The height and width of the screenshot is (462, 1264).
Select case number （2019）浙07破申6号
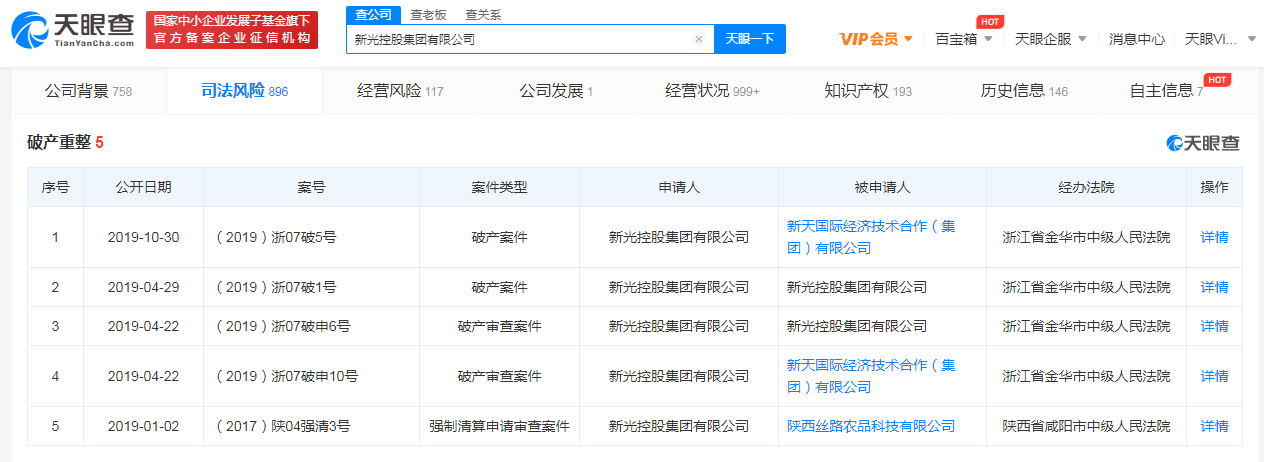click(282, 326)
